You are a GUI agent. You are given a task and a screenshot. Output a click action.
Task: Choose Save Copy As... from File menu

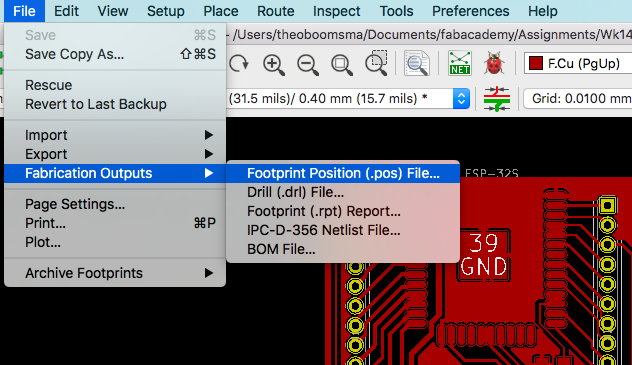click(115, 54)
